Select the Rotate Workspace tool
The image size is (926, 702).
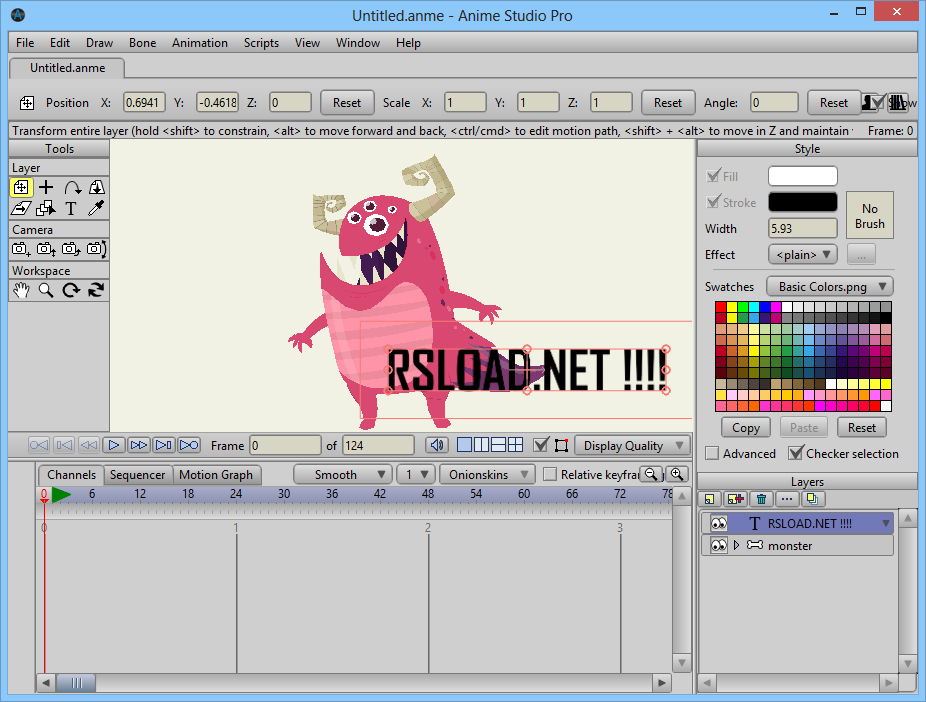[71, 290]
